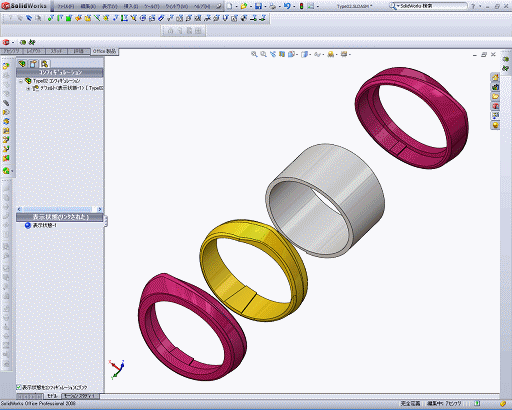This screenshot has height=410, width=512.
Task: Expand the デフォルト configuration node
Action: point(28,88)
